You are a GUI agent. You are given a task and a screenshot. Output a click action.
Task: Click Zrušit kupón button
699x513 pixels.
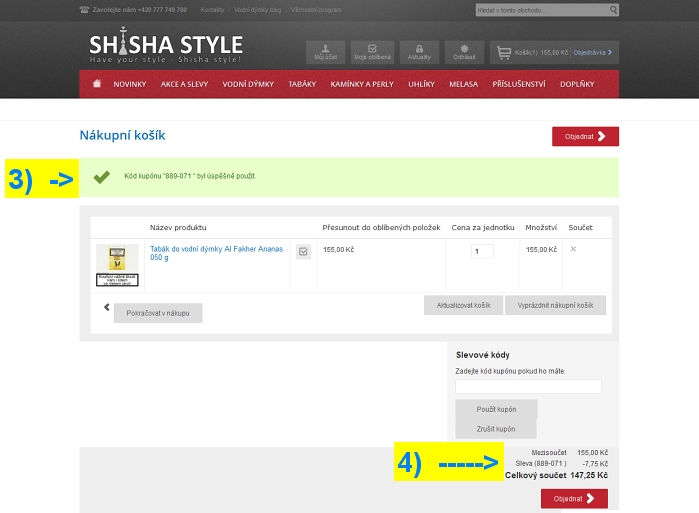coord(496,429)
